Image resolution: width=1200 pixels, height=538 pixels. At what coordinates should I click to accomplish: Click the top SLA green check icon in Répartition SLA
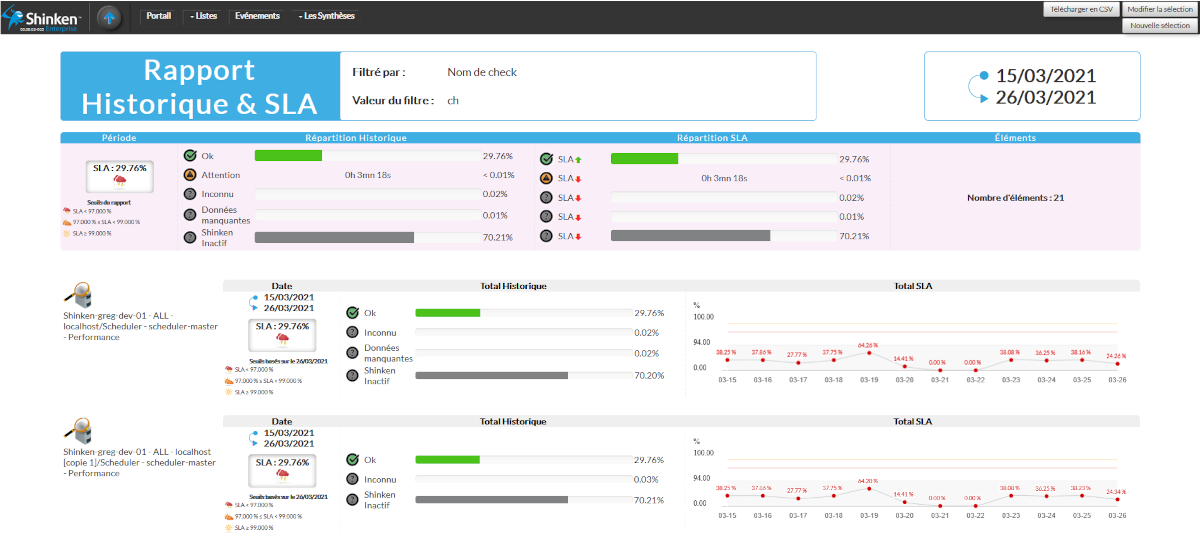point(546,158)
